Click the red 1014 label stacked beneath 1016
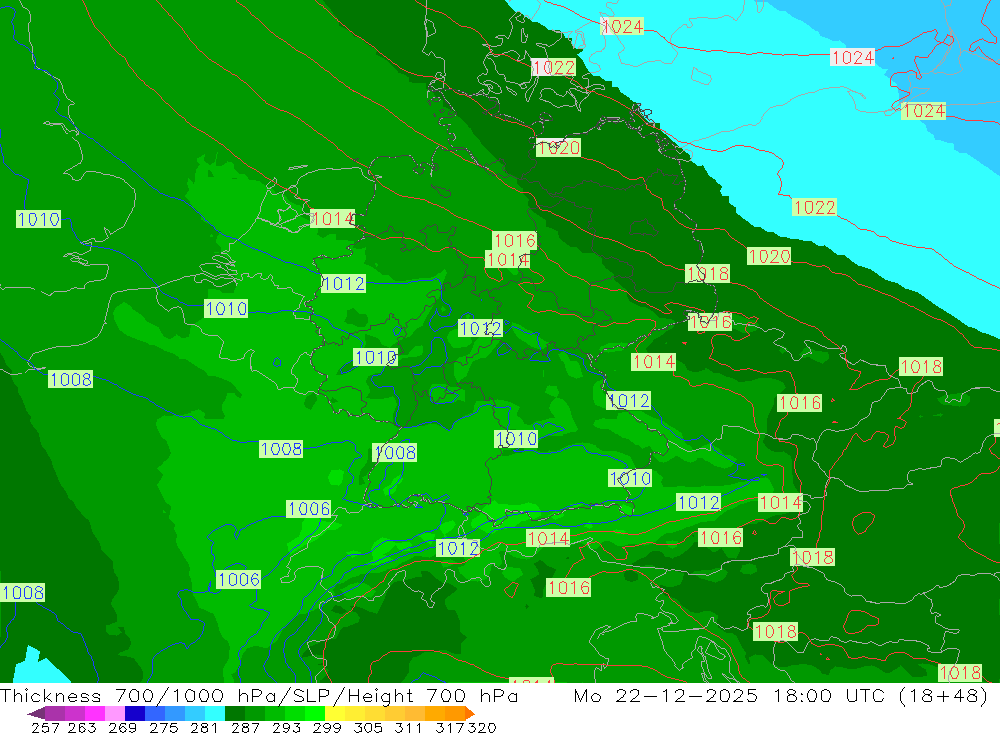This screenshot has height=733, width=1000. point(507,260)
